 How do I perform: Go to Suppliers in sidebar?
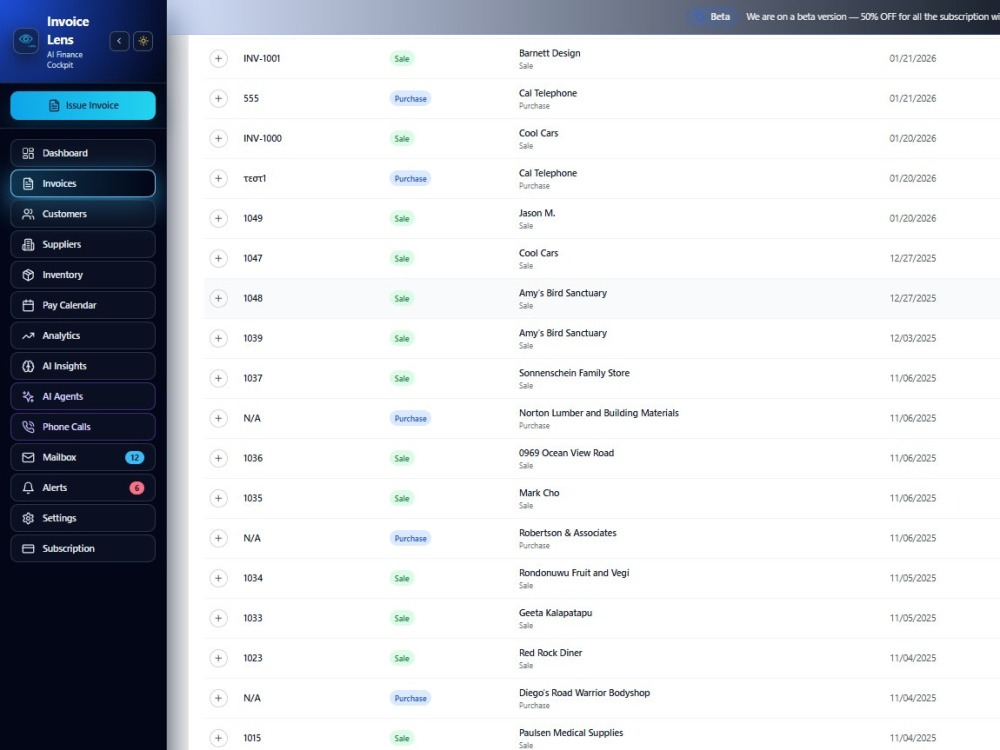(x=83, y=244)
